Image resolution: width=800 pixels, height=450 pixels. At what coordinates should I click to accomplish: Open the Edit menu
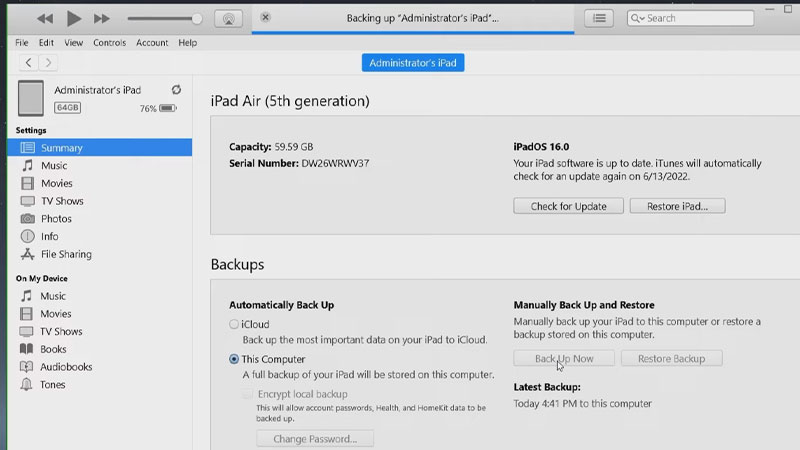pos(46,43)
